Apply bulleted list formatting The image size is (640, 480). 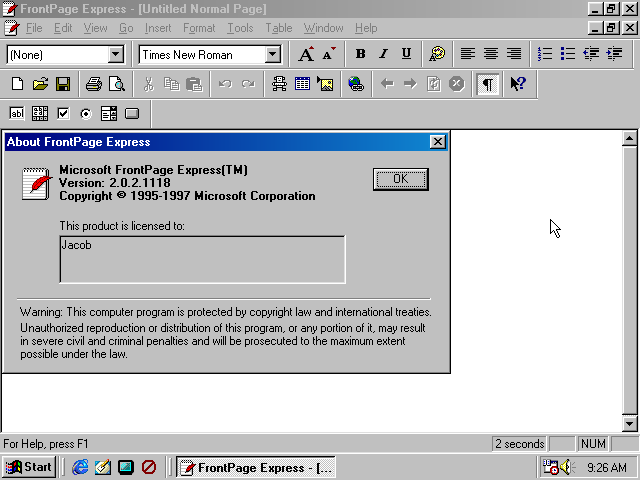click(x=568, y=54)
